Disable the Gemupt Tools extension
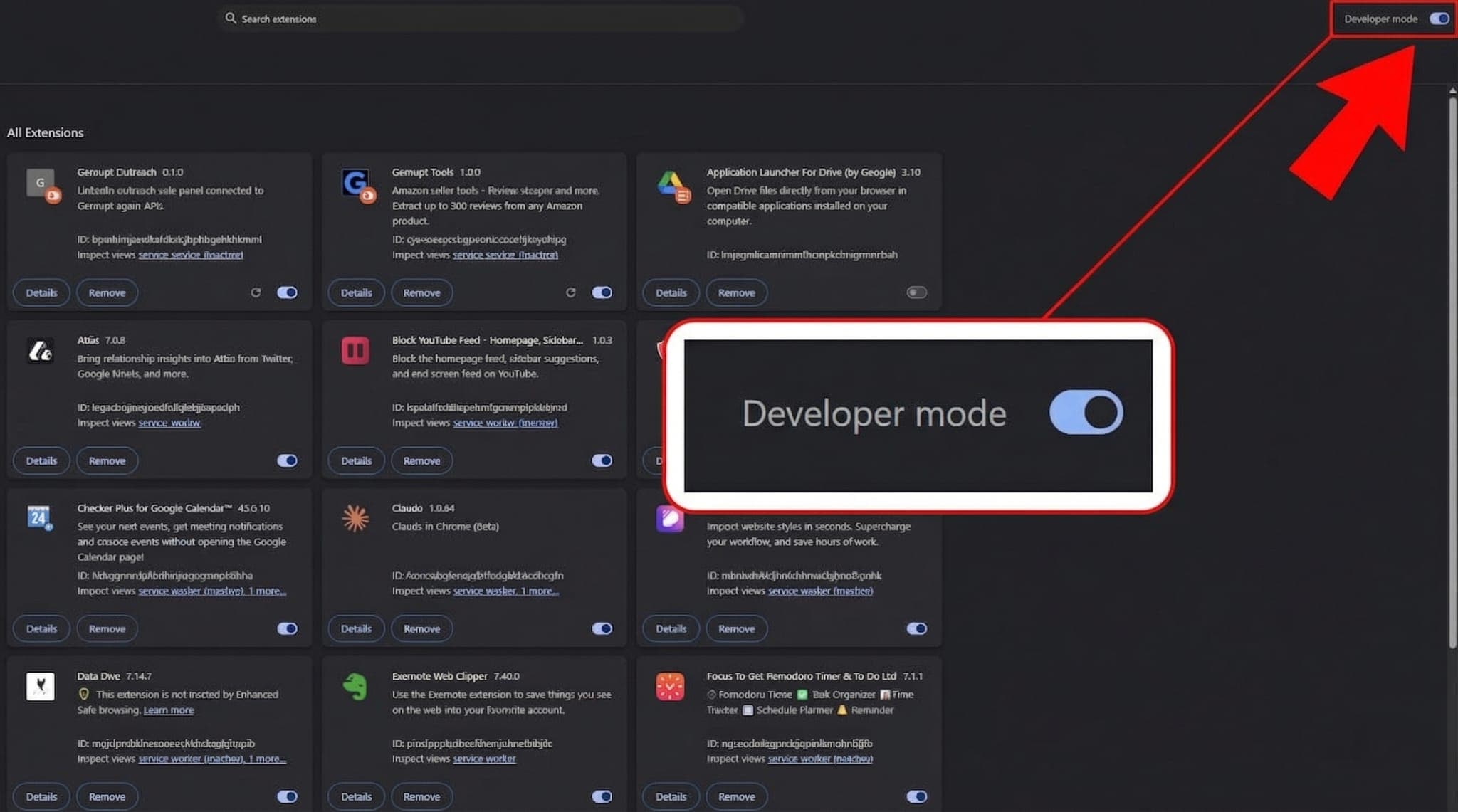The image size is (1458, 812). point(602,292)
